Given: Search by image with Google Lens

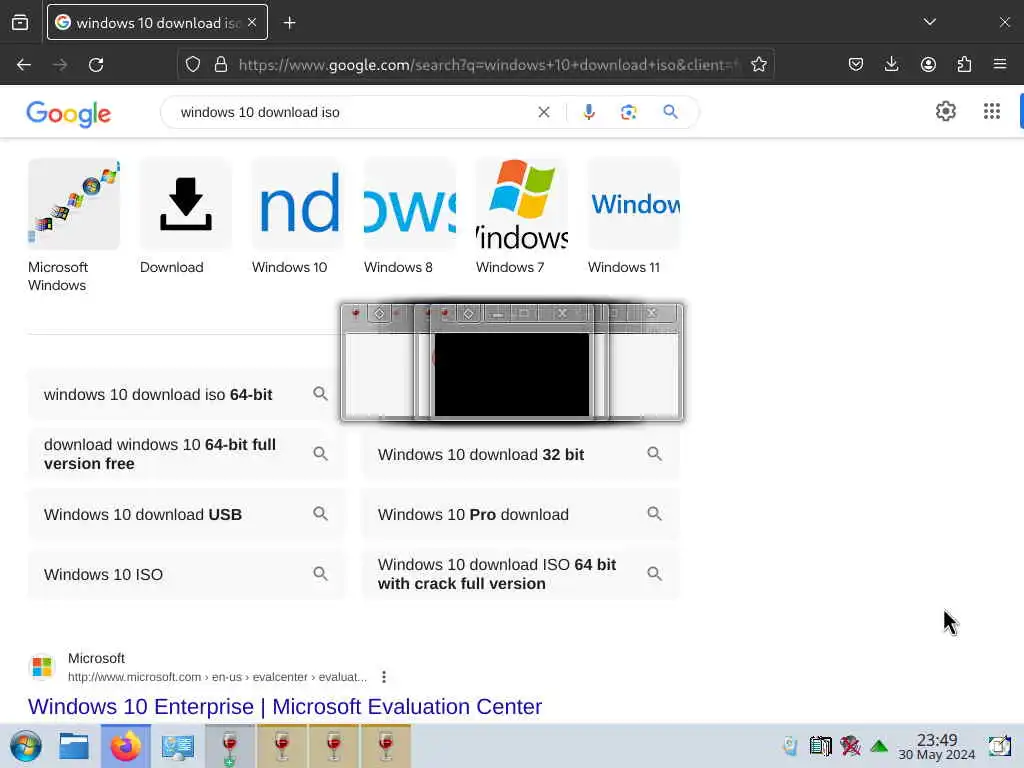Looking at the screenshot, I should [x=628, y=112].
